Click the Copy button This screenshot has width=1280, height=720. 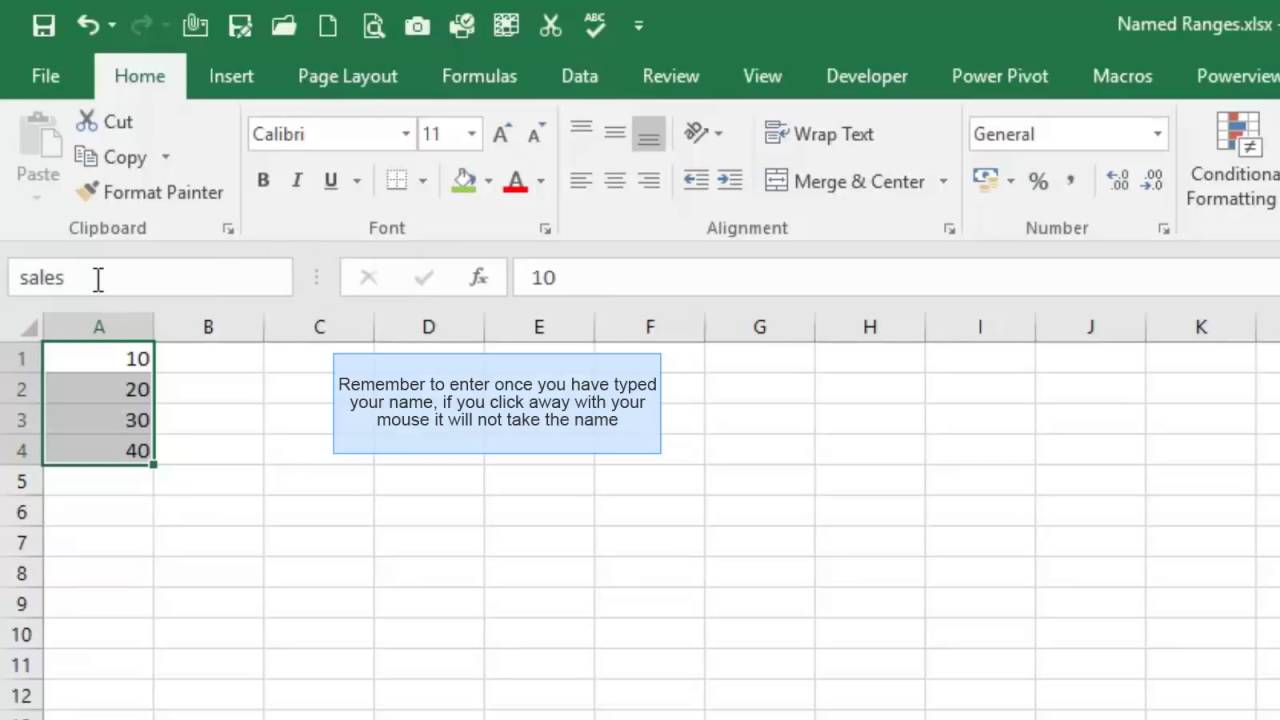[x=111, y=157]
